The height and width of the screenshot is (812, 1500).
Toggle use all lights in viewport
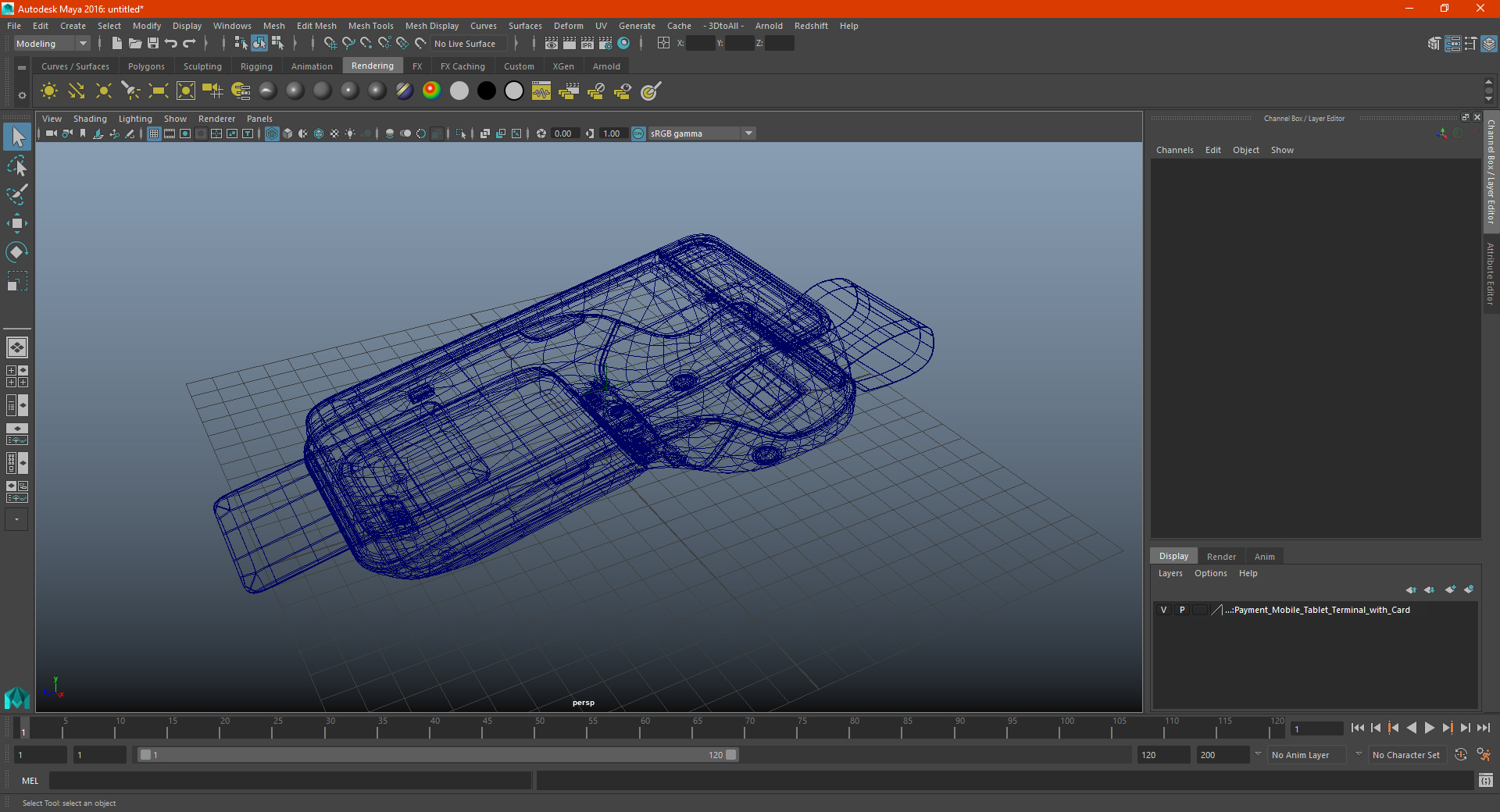pos(350,134)
